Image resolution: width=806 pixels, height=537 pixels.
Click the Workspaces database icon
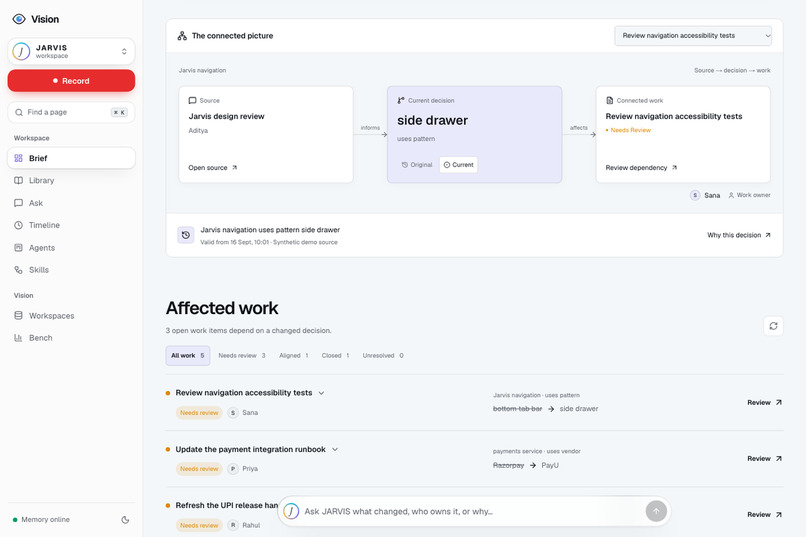(19, 316)
